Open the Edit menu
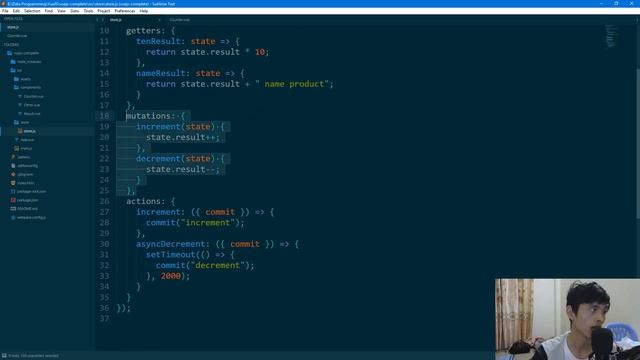Screen dimensions: 640x360 point(16,11)
